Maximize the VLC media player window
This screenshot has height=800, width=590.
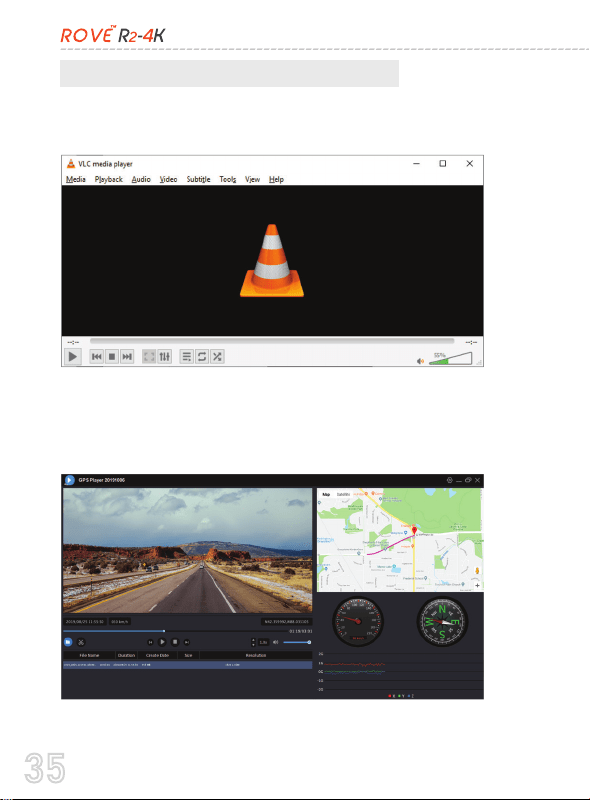442,164
